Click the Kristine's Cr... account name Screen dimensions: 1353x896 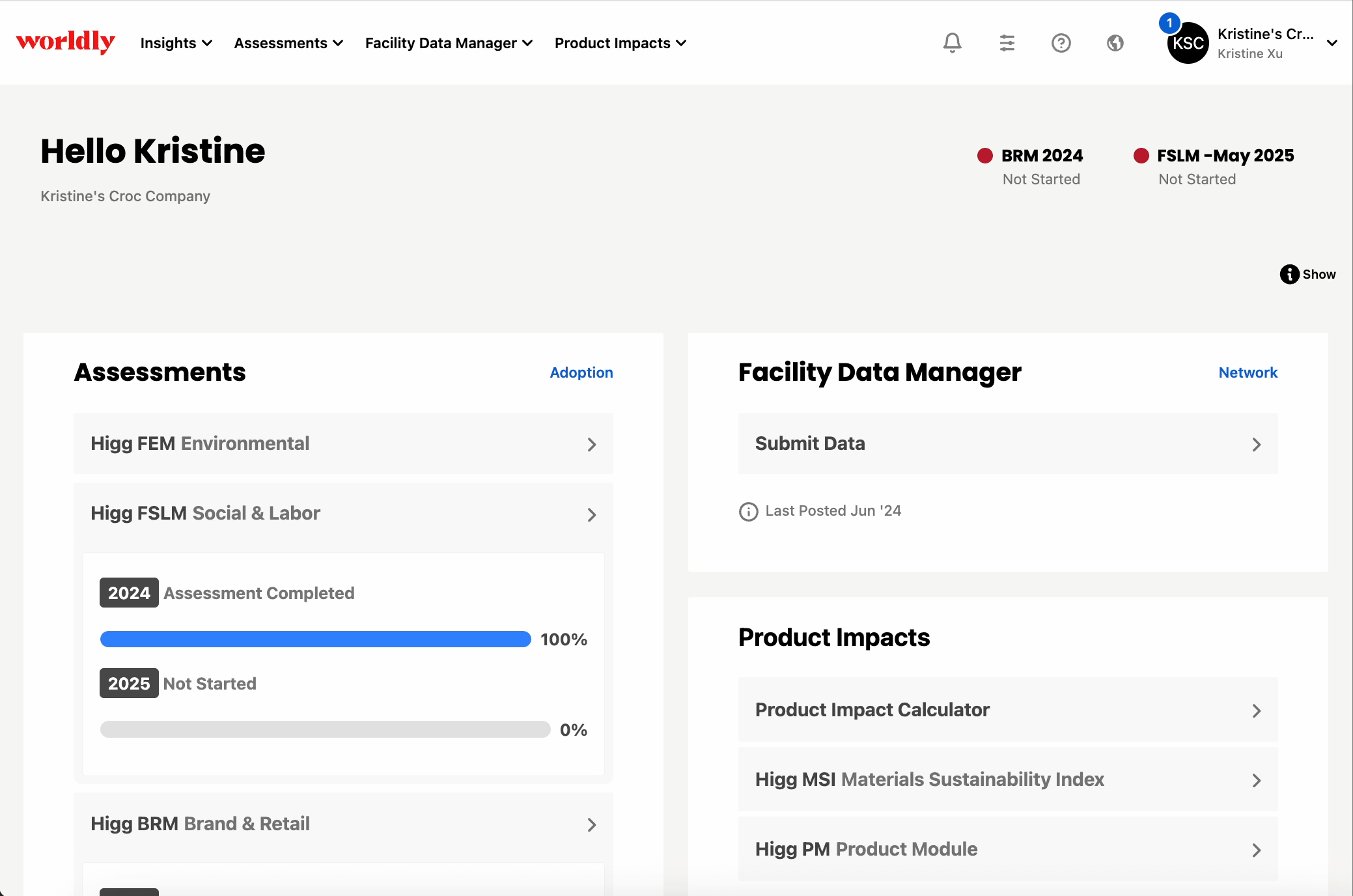(1265, 34)
